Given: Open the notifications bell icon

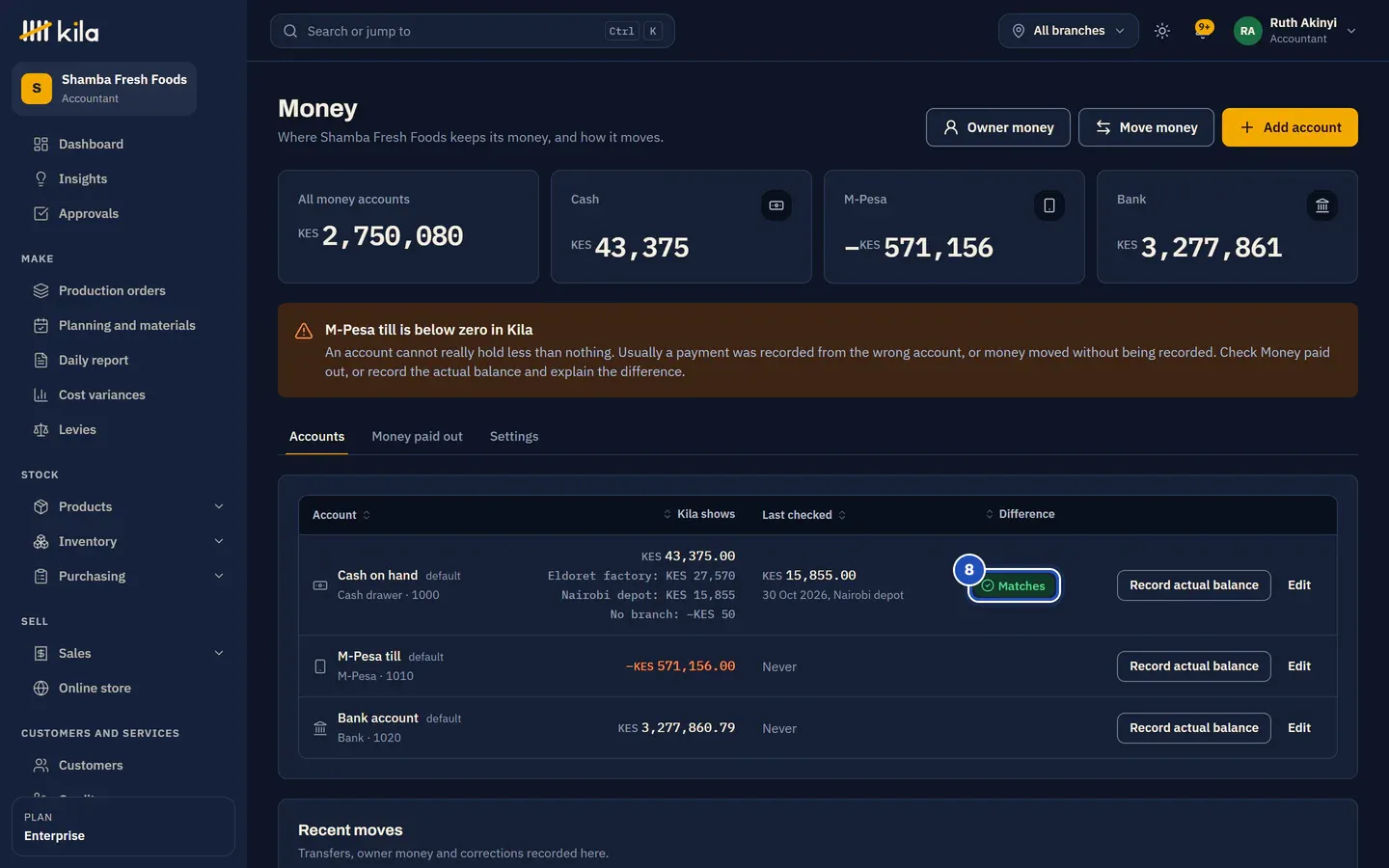Looking at the screenshot, I should click(1203, 31).
